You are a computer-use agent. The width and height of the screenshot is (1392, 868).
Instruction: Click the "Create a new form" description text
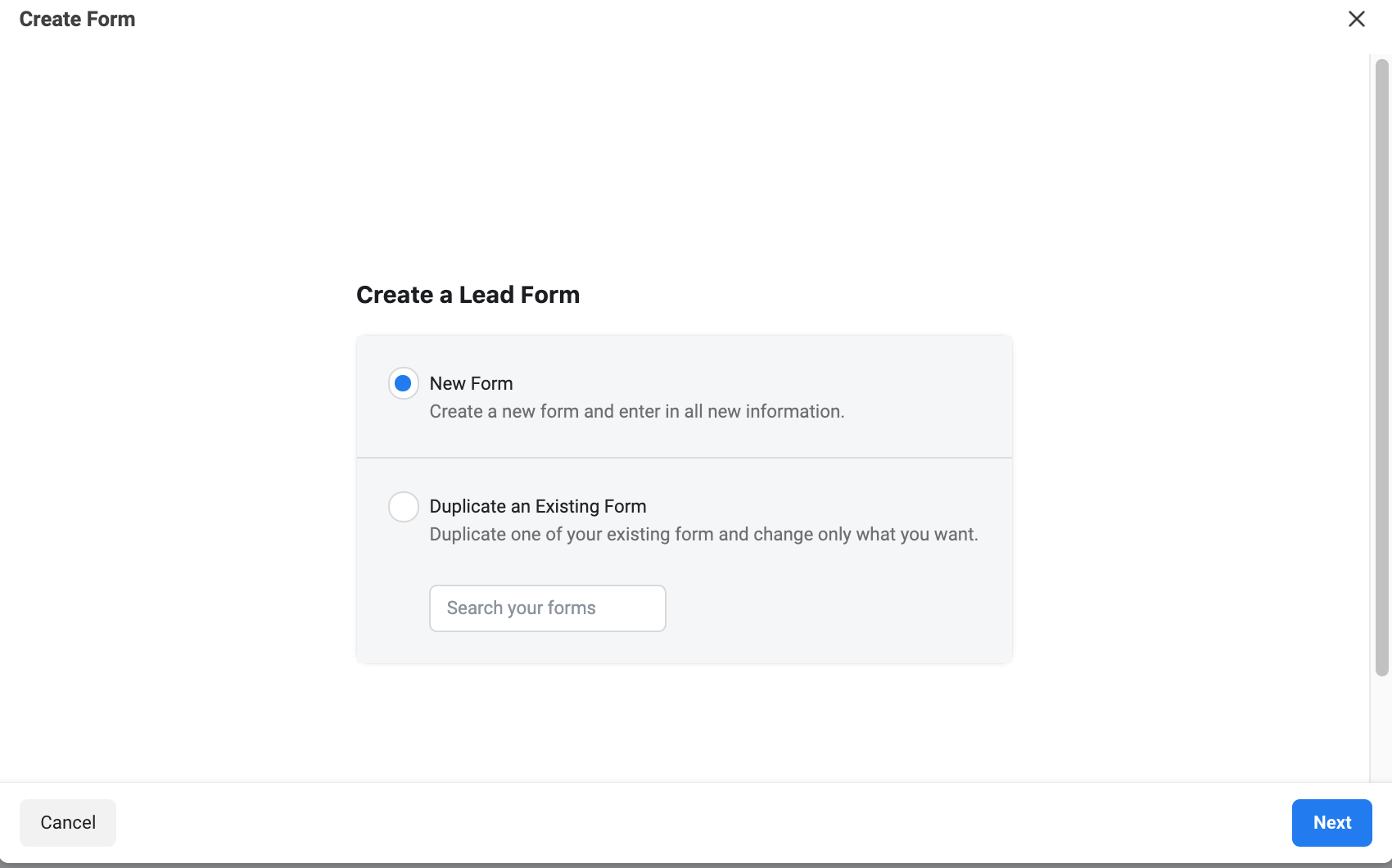click(x=636, y=411)
